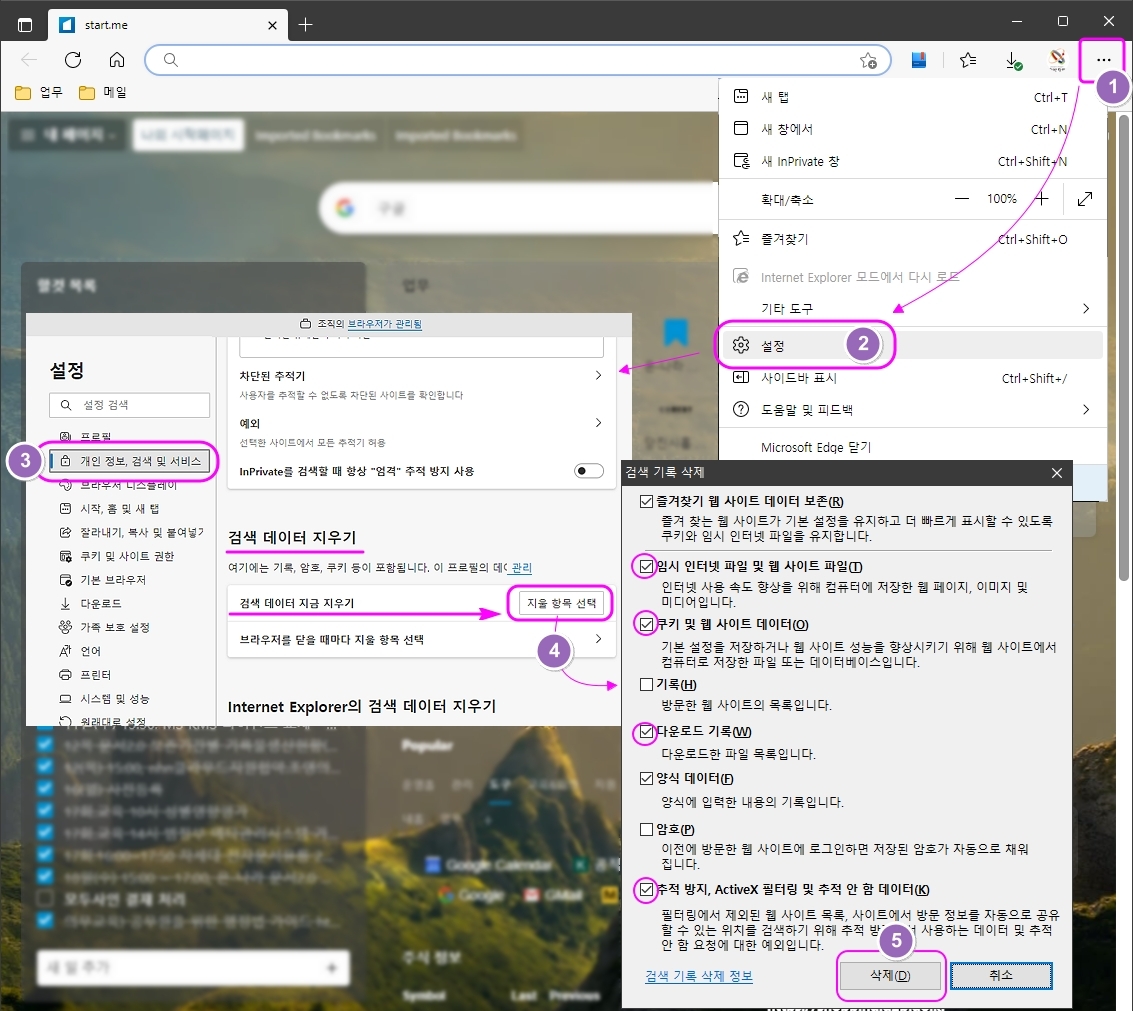Click the blue collections extension icon
1133x1011 pixels.
[x=919, y=61]
